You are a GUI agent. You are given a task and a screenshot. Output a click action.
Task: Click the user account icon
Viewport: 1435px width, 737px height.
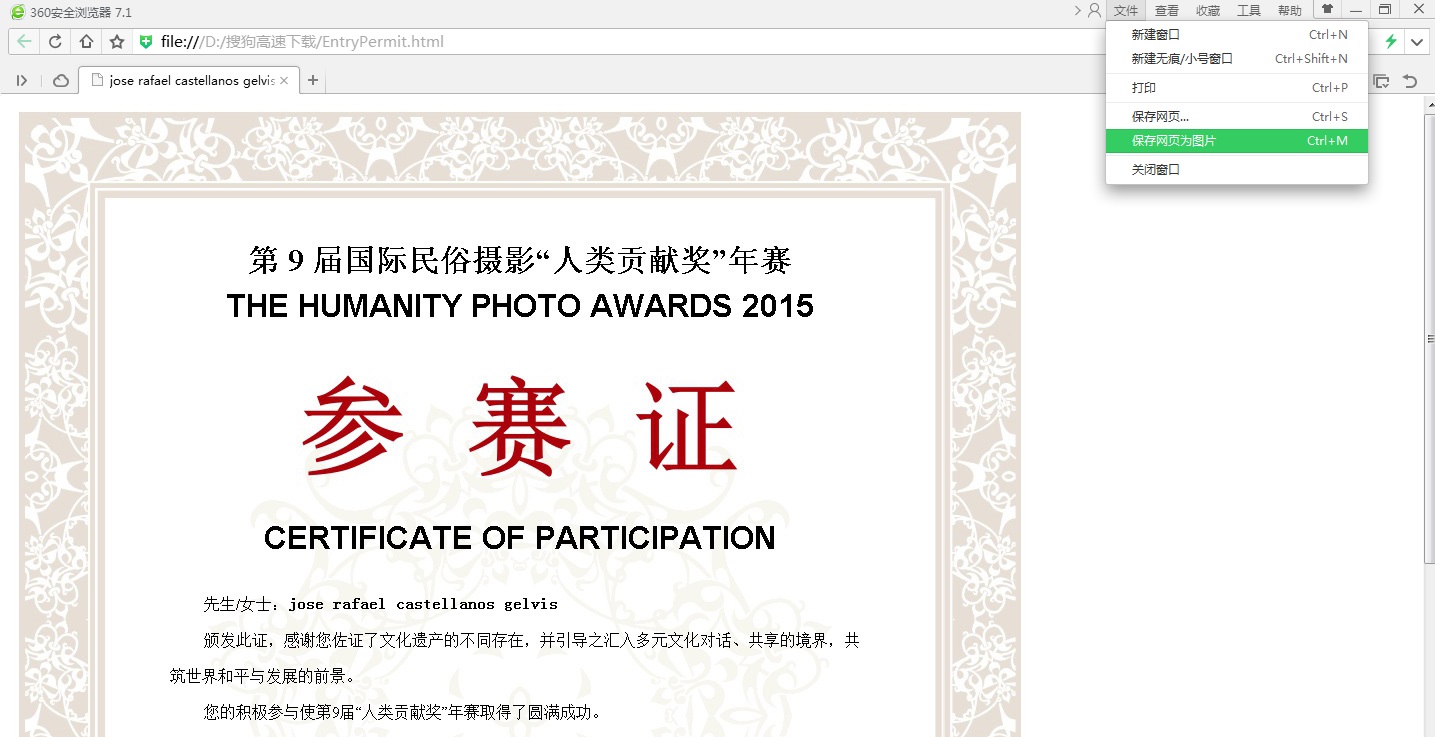tap(1095, 11)
